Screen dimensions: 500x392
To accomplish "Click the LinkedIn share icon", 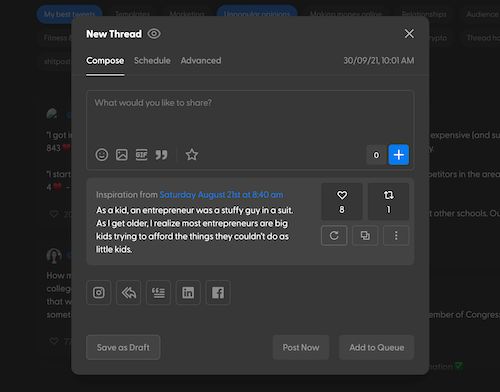I will pyautogui.click(x=188, y=293).
